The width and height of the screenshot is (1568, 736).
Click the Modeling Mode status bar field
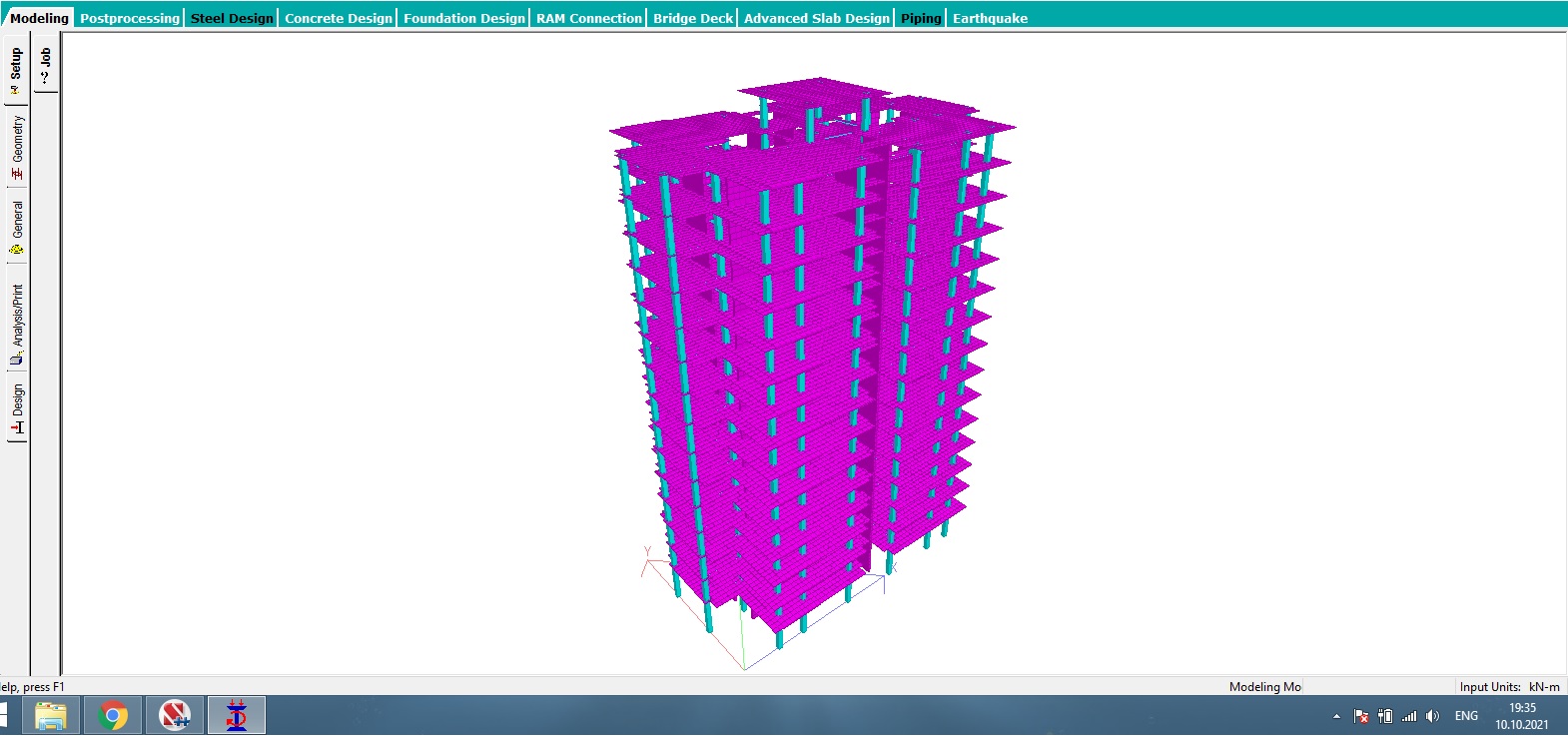(x=1264, y=686)
